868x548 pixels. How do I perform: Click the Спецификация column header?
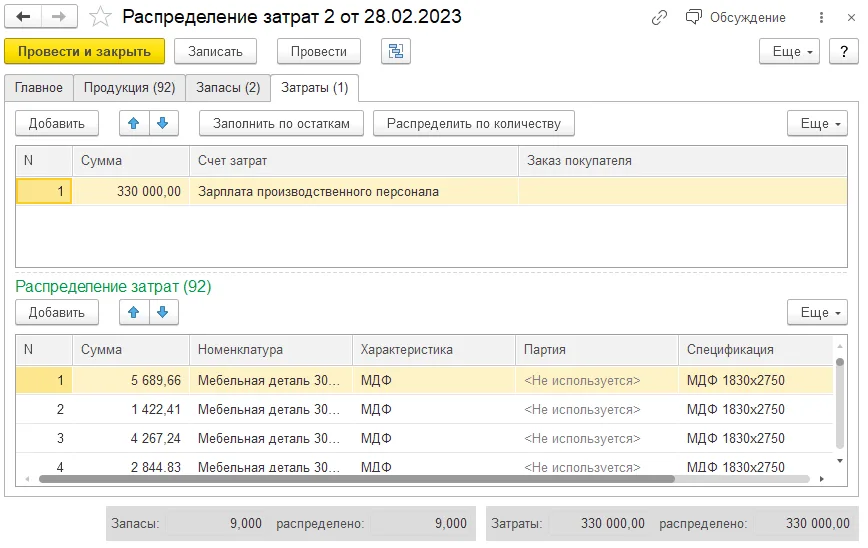755,350
